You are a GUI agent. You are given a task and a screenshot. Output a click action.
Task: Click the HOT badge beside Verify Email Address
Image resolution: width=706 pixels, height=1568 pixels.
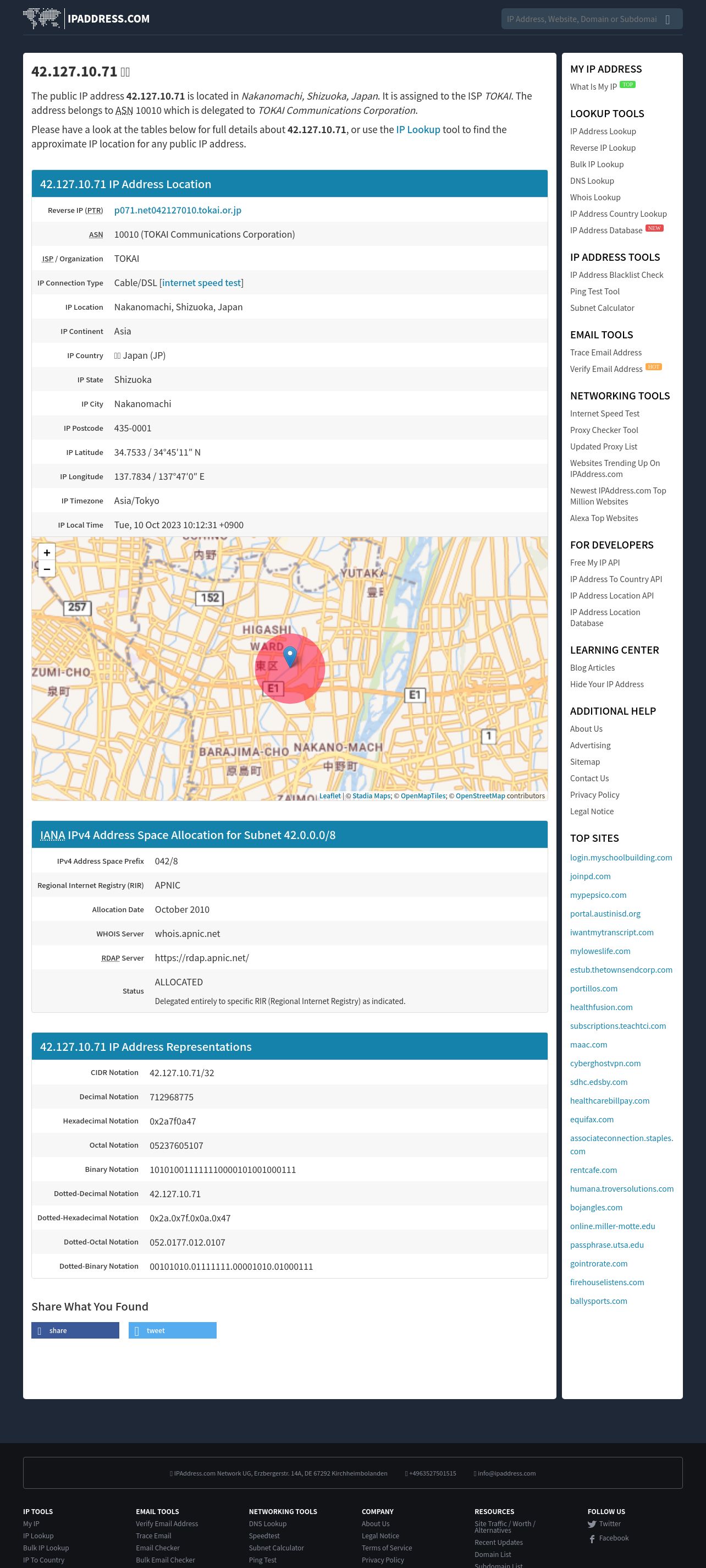coord(654,367)
